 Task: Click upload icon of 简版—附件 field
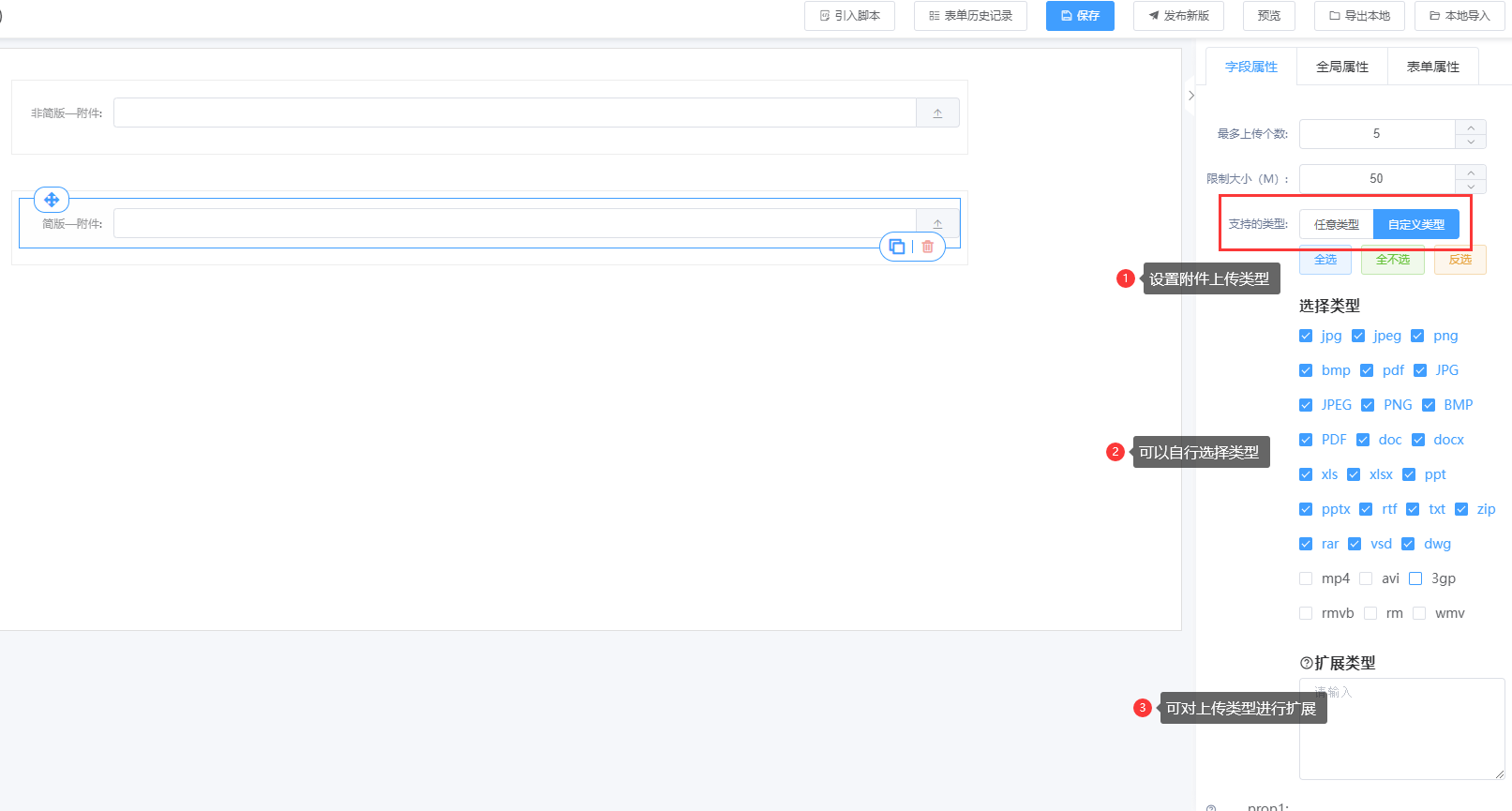coord(937,223)
